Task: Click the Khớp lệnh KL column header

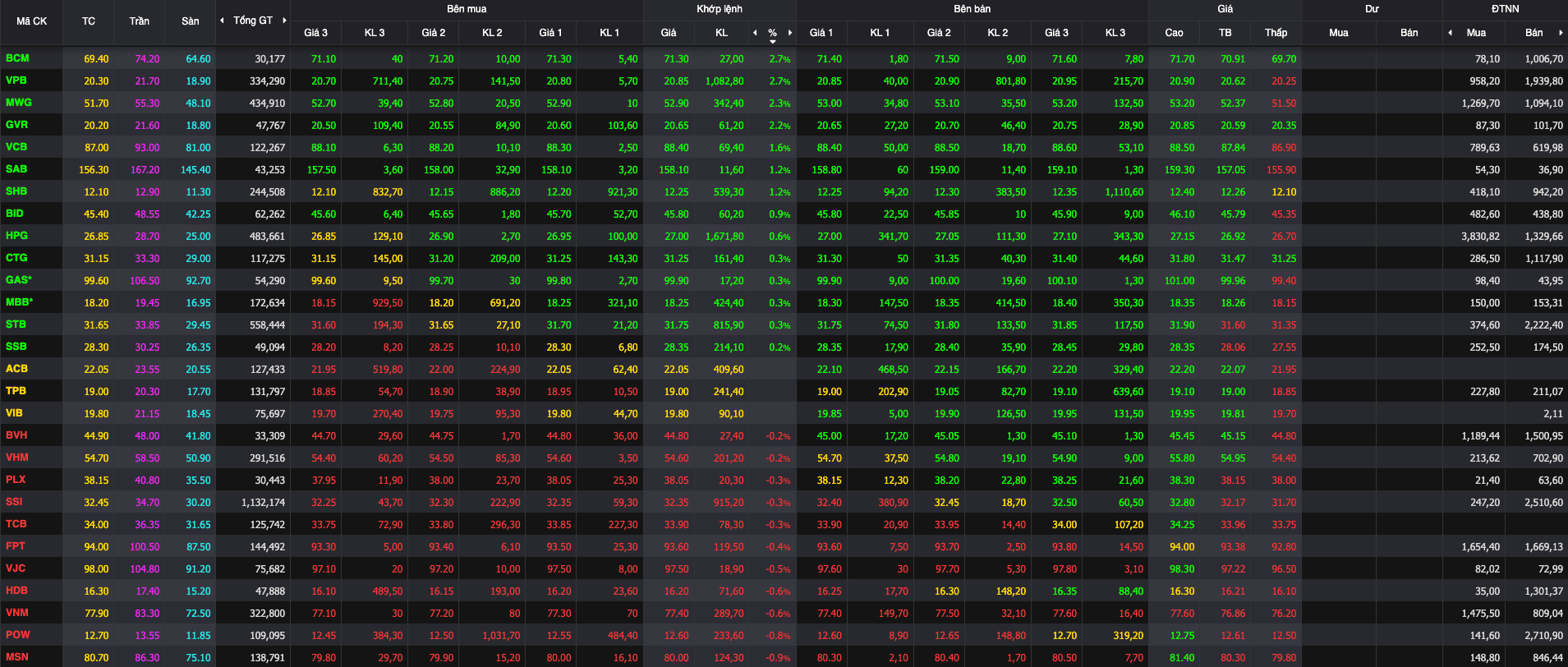Action: coord(721,33)
